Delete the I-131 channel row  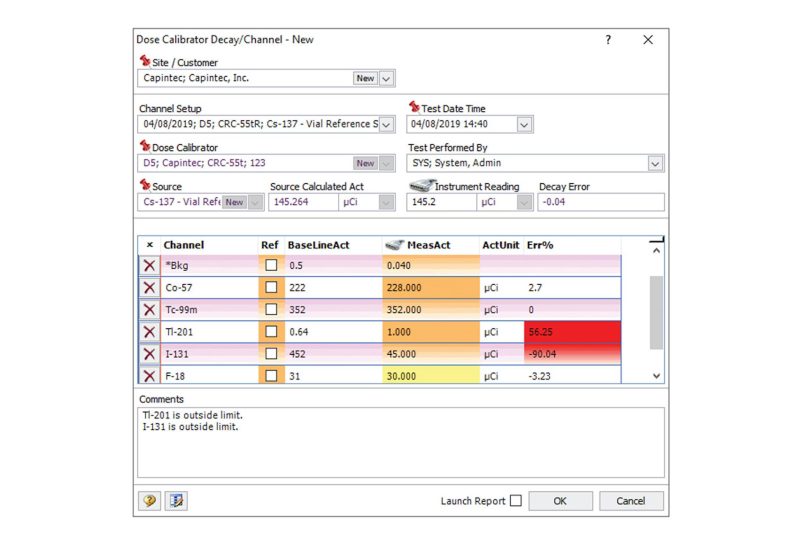[x=149, y=354]
